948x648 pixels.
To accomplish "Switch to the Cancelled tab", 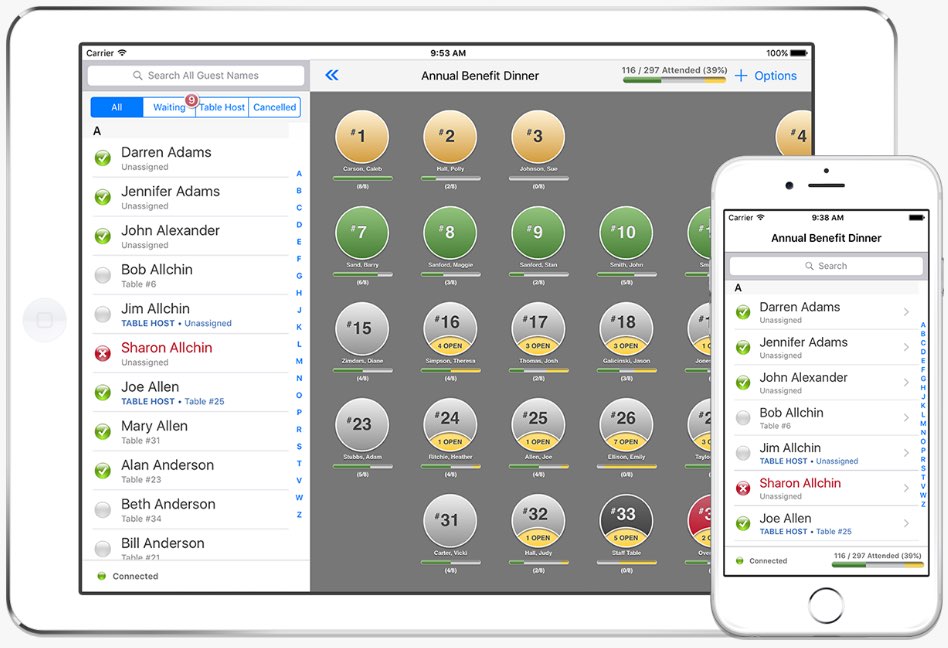I will coord(274,107).
